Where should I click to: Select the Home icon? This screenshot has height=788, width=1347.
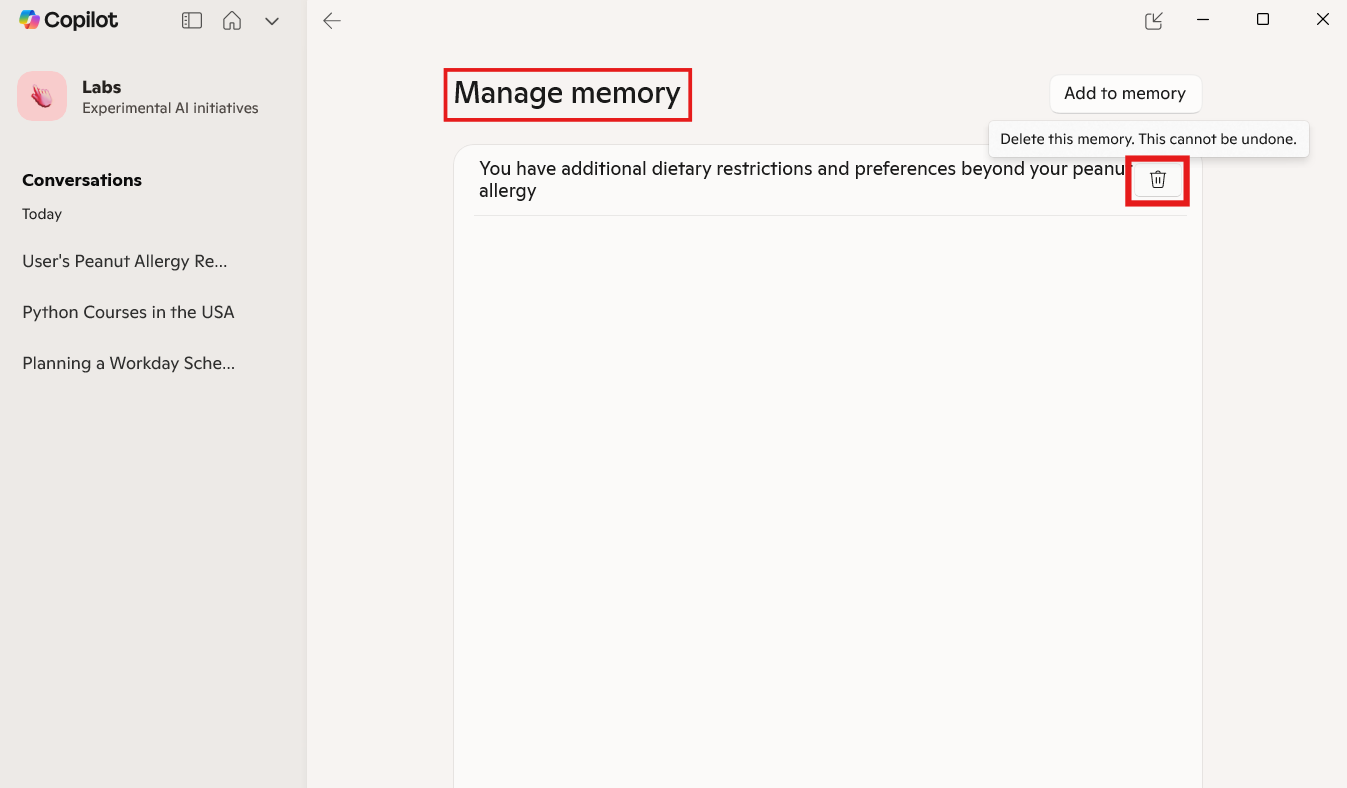click(231, 19)
